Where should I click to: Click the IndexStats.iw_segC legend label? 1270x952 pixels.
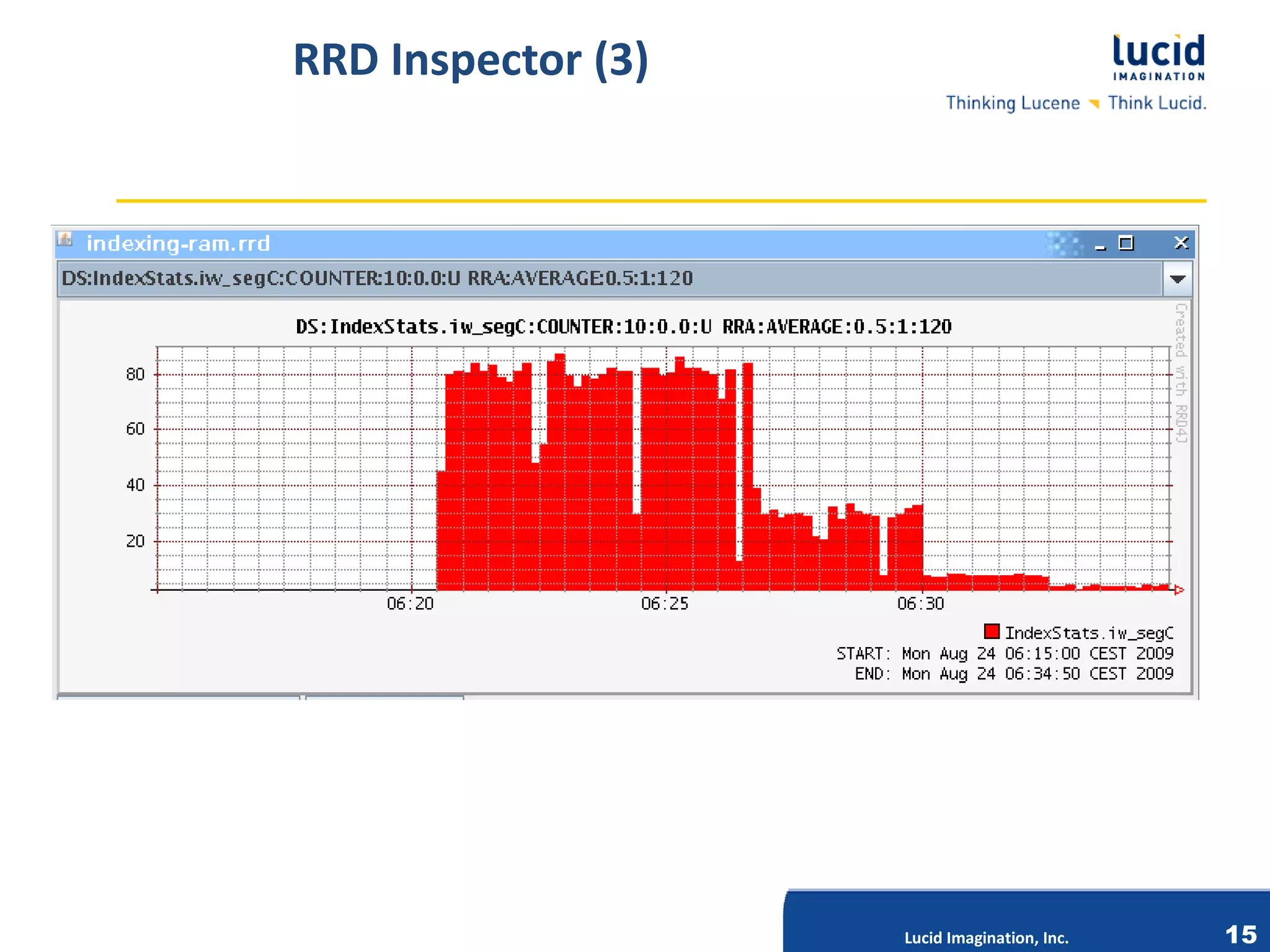(1089, 633)
